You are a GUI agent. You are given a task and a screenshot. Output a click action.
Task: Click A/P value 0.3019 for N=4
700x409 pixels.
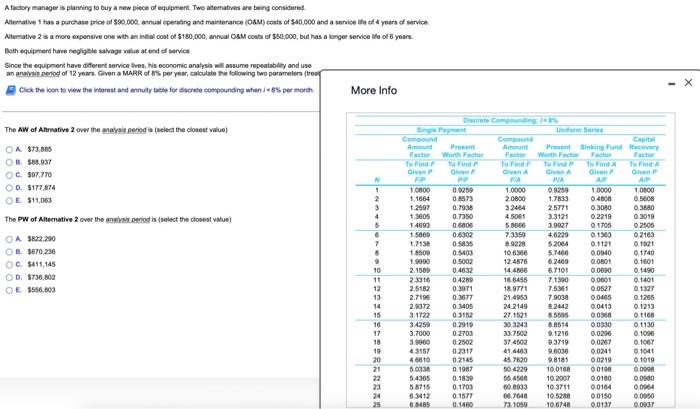pyautogui.click(x=644, y=217)
